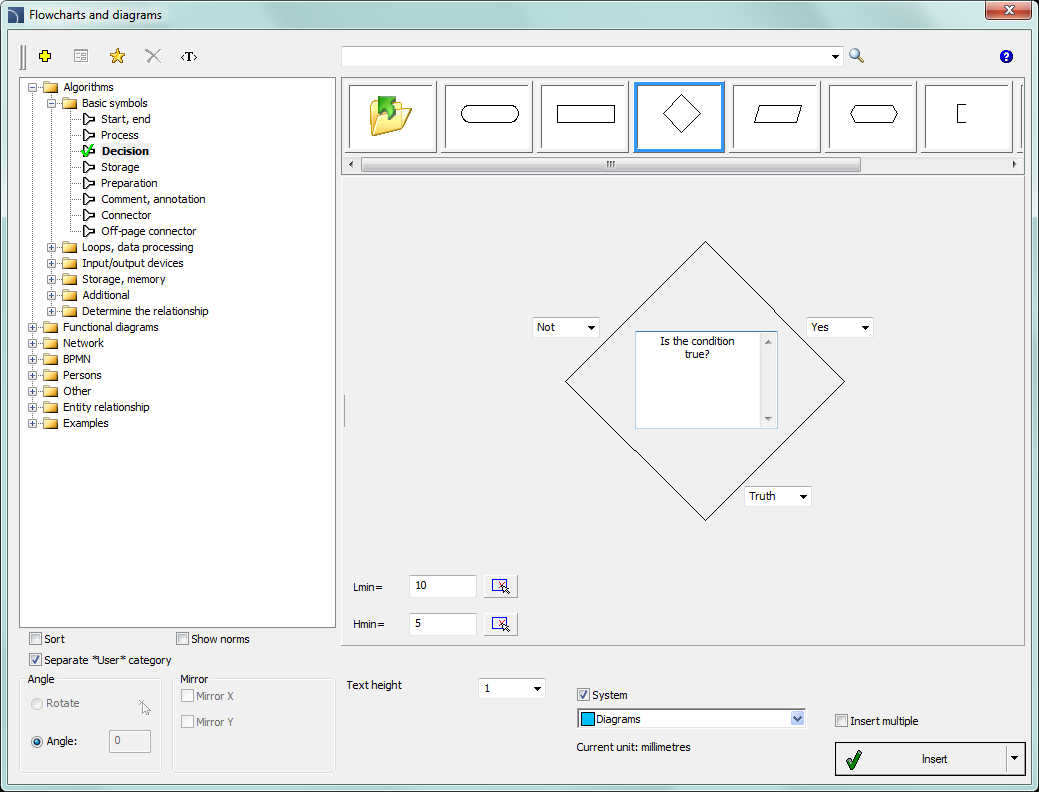Click the star favorites icon
Image resolution: width=1039 pixels, height=792 pixels.
tap(117, 56)
